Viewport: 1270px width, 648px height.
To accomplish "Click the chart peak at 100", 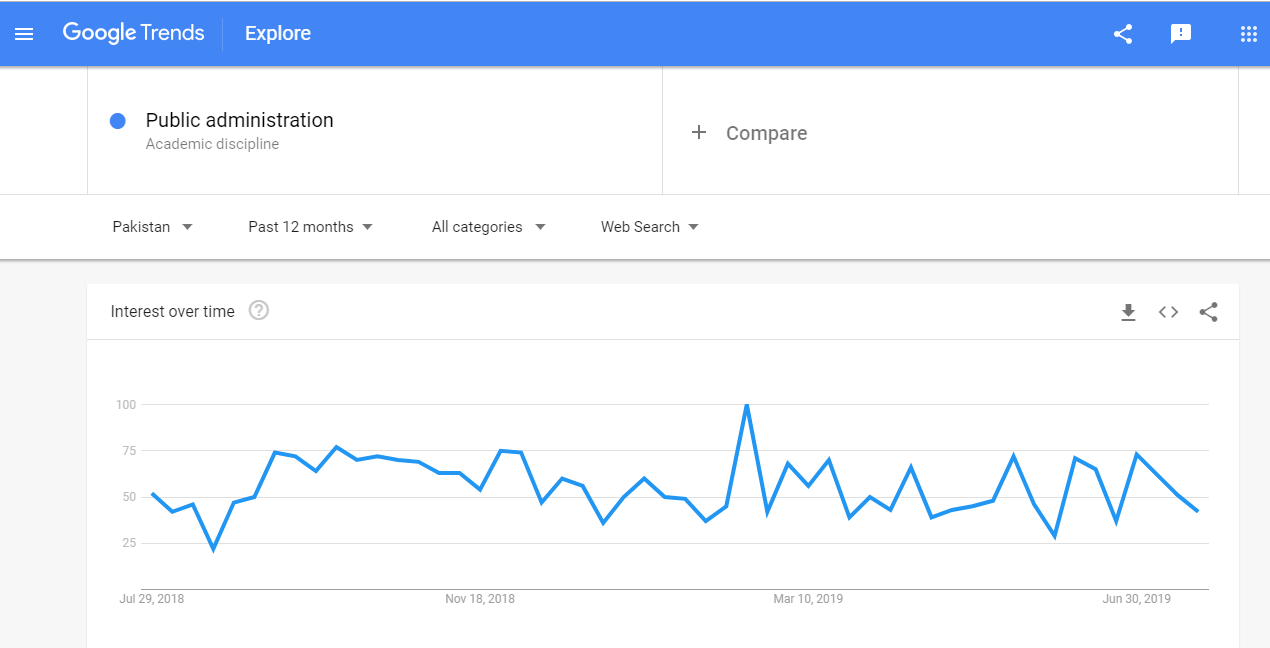I will [x=746, y=405].
